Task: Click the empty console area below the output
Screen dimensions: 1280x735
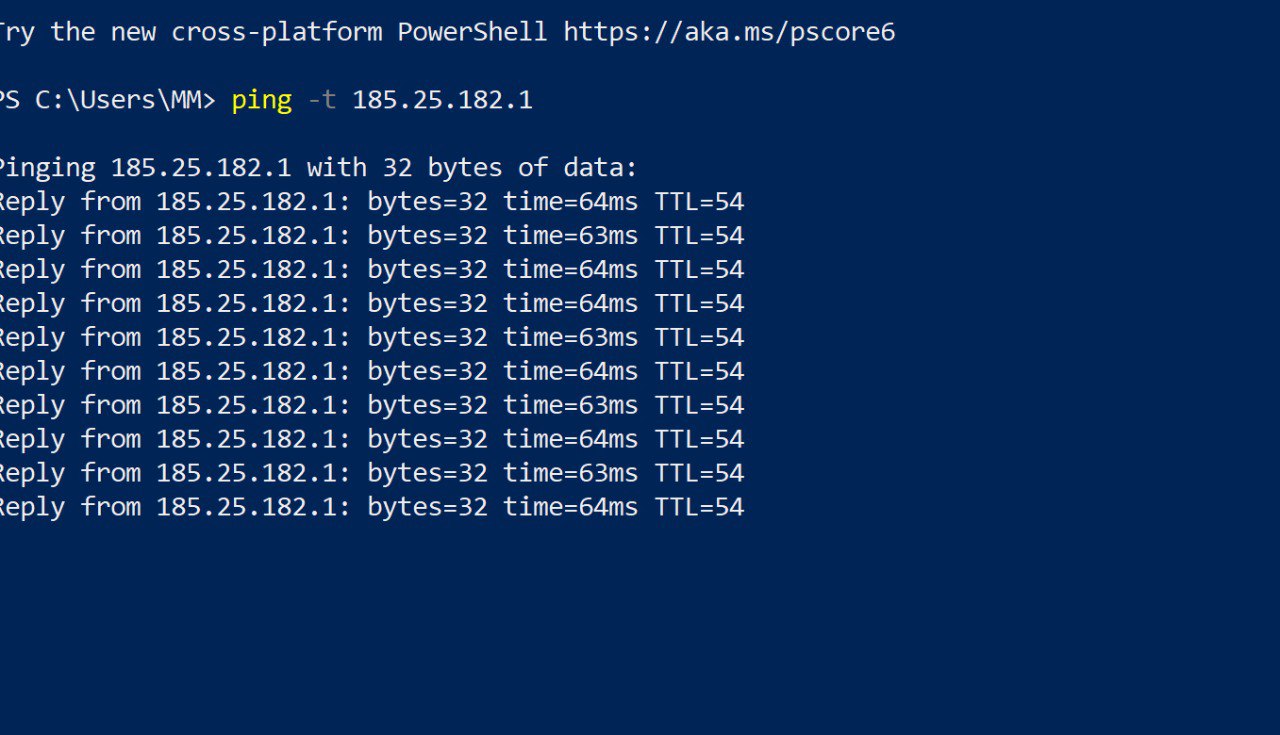Action: pyautogui.click(x=640, y=630)
